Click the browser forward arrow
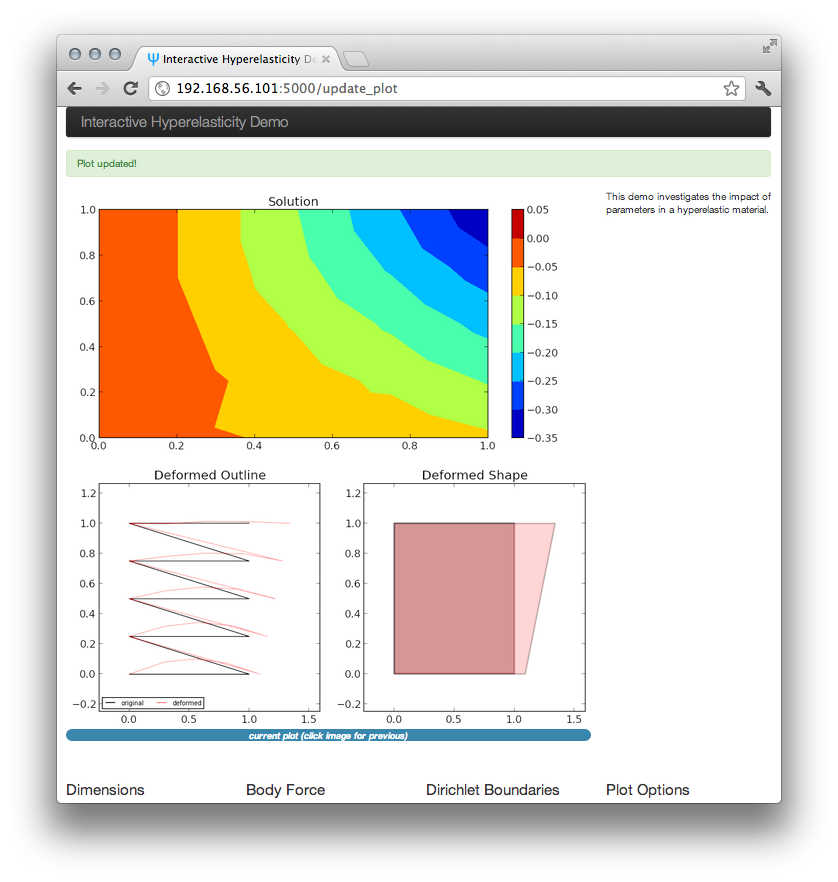 102,88
